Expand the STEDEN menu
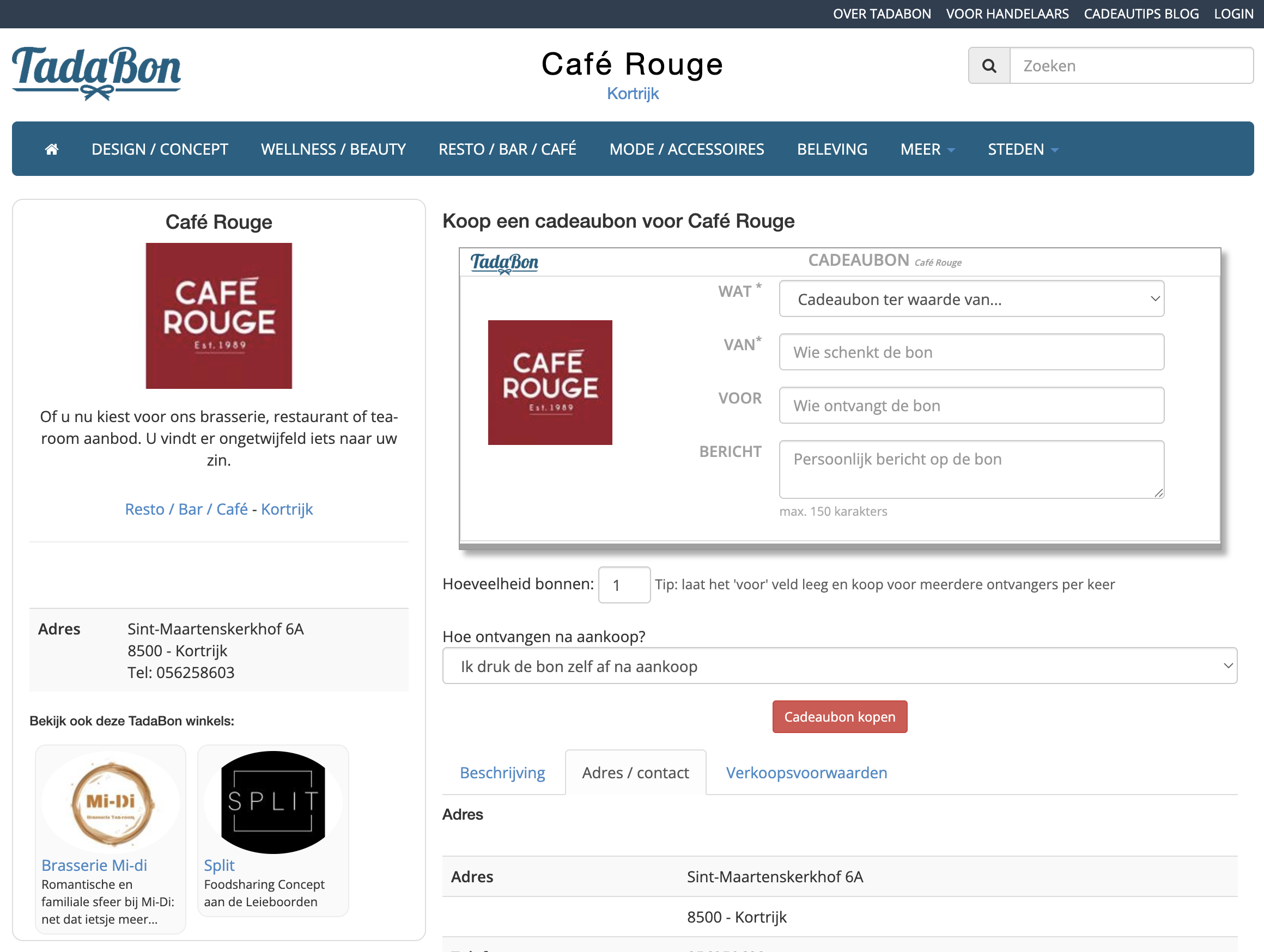The image size is (1264, 952). 1022,149
